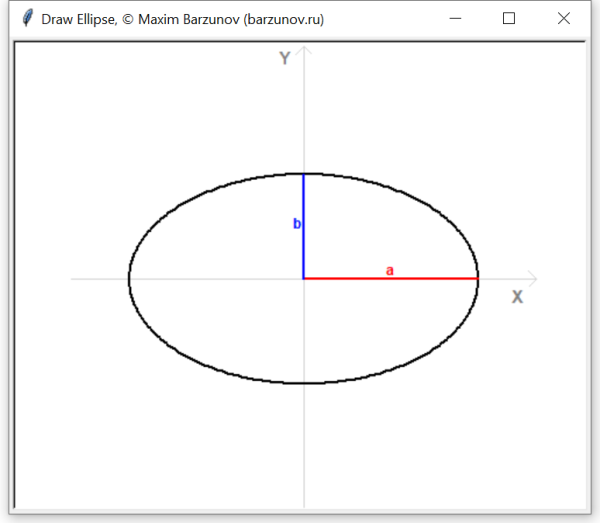Click the bottommost point of the ellipse

coord(303,383)
